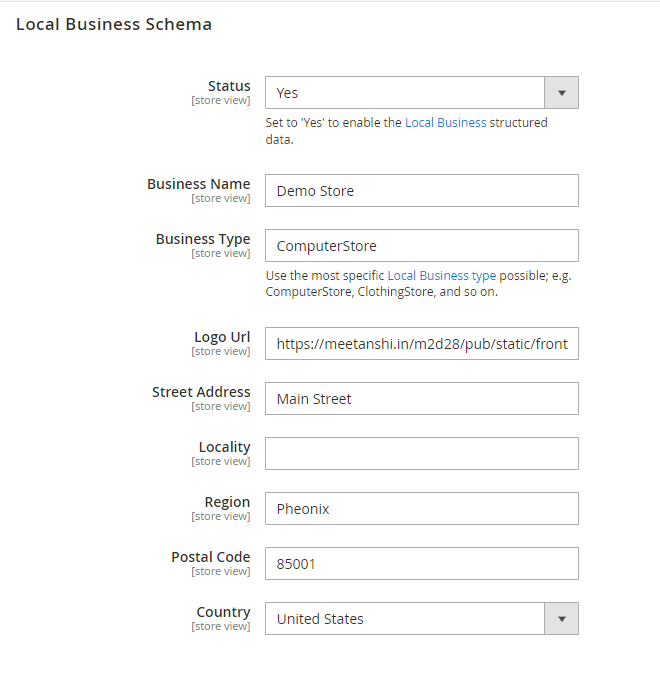Click the Region field containing Pheonix
This screenshot has width=660, height=686.
pos(422,508)
